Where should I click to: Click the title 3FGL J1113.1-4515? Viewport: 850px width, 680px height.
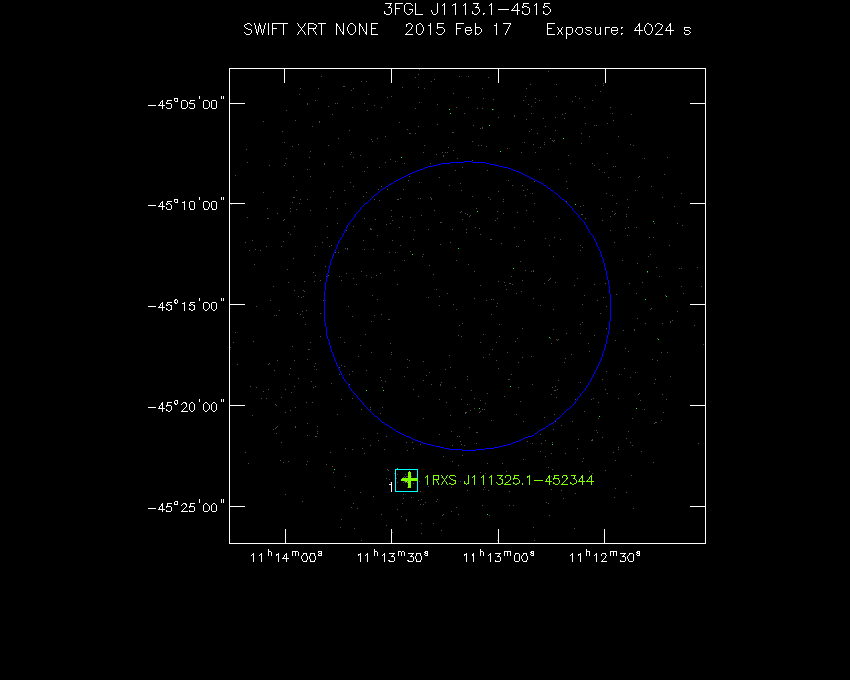(x=467, y=9)
